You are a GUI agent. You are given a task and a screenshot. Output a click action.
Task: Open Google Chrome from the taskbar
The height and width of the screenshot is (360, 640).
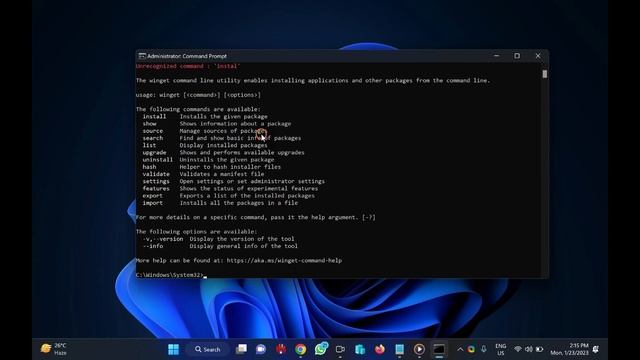[x=301, y=349]
